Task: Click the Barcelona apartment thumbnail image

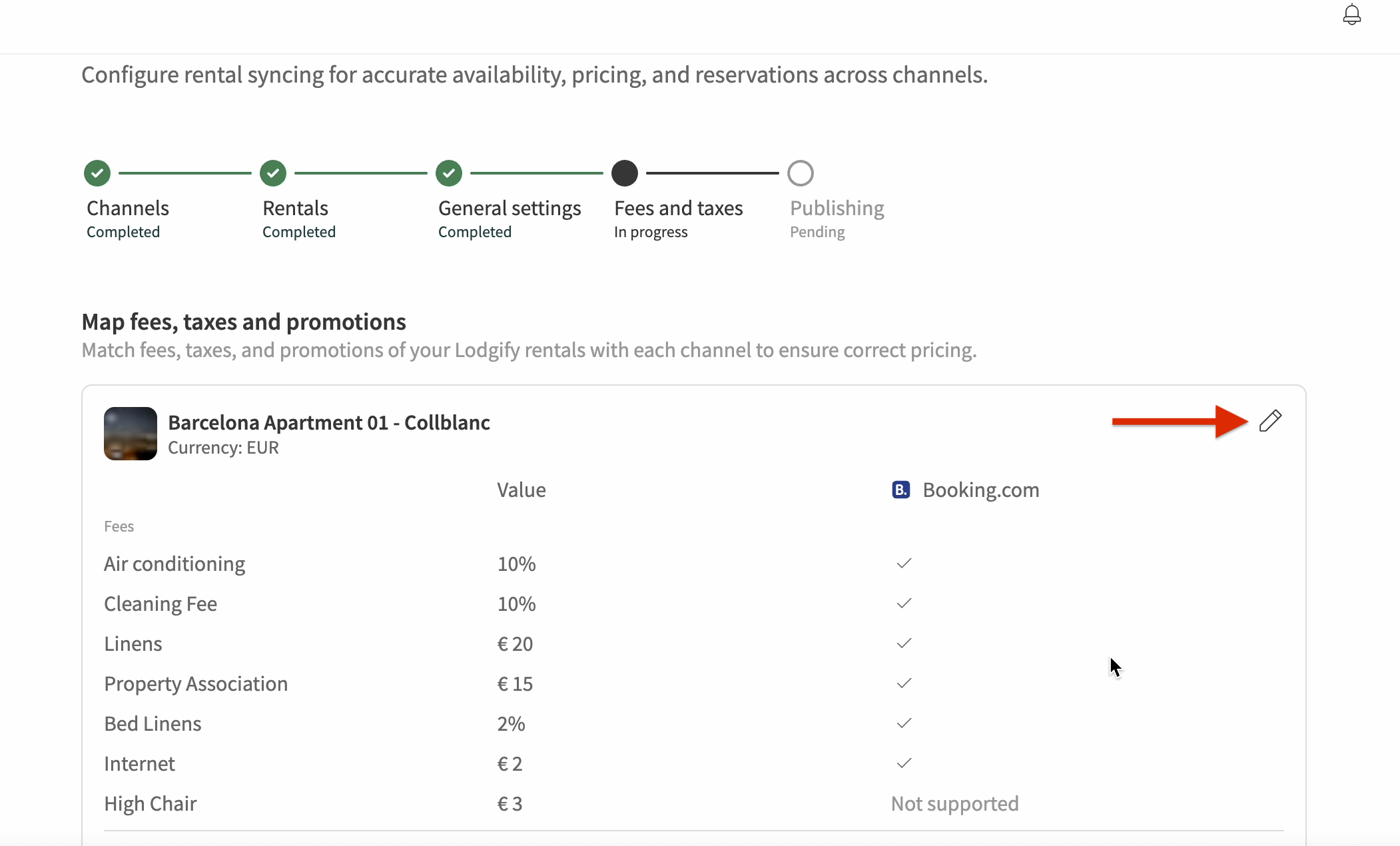Action: [131, 434]
